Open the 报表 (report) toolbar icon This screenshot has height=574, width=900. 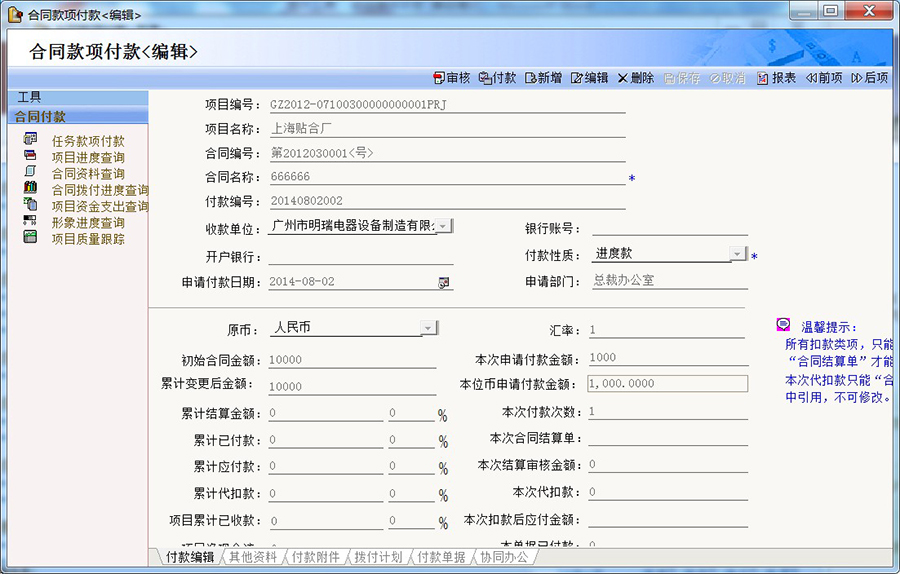(x=776, y=78)
